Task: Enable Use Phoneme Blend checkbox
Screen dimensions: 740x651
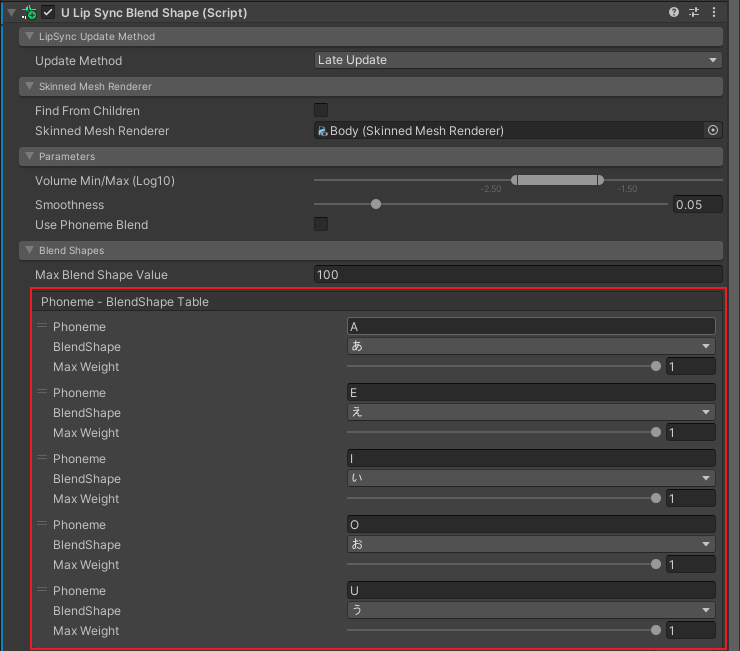Action: (321, 224)
